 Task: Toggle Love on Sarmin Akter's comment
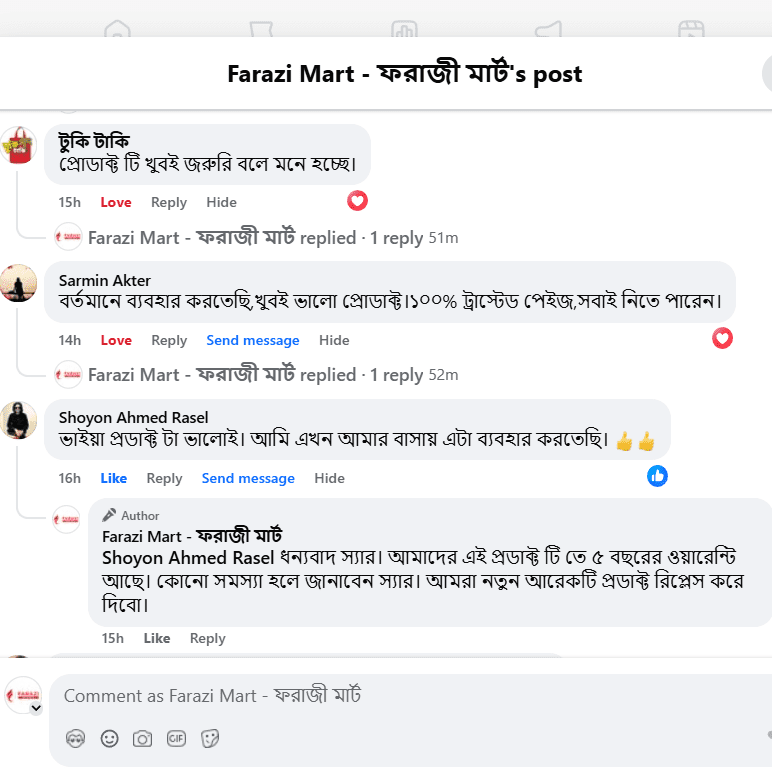click(x=116, y=340)
